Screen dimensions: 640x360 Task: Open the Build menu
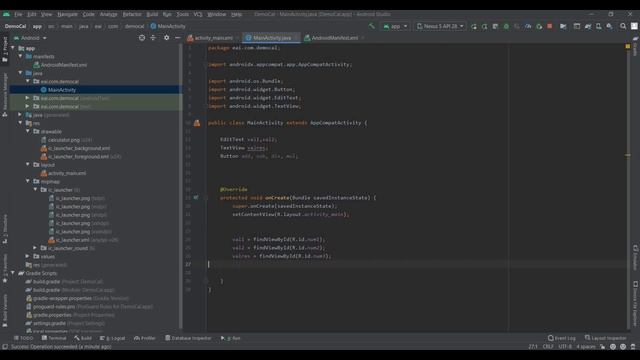coord(152,14)
